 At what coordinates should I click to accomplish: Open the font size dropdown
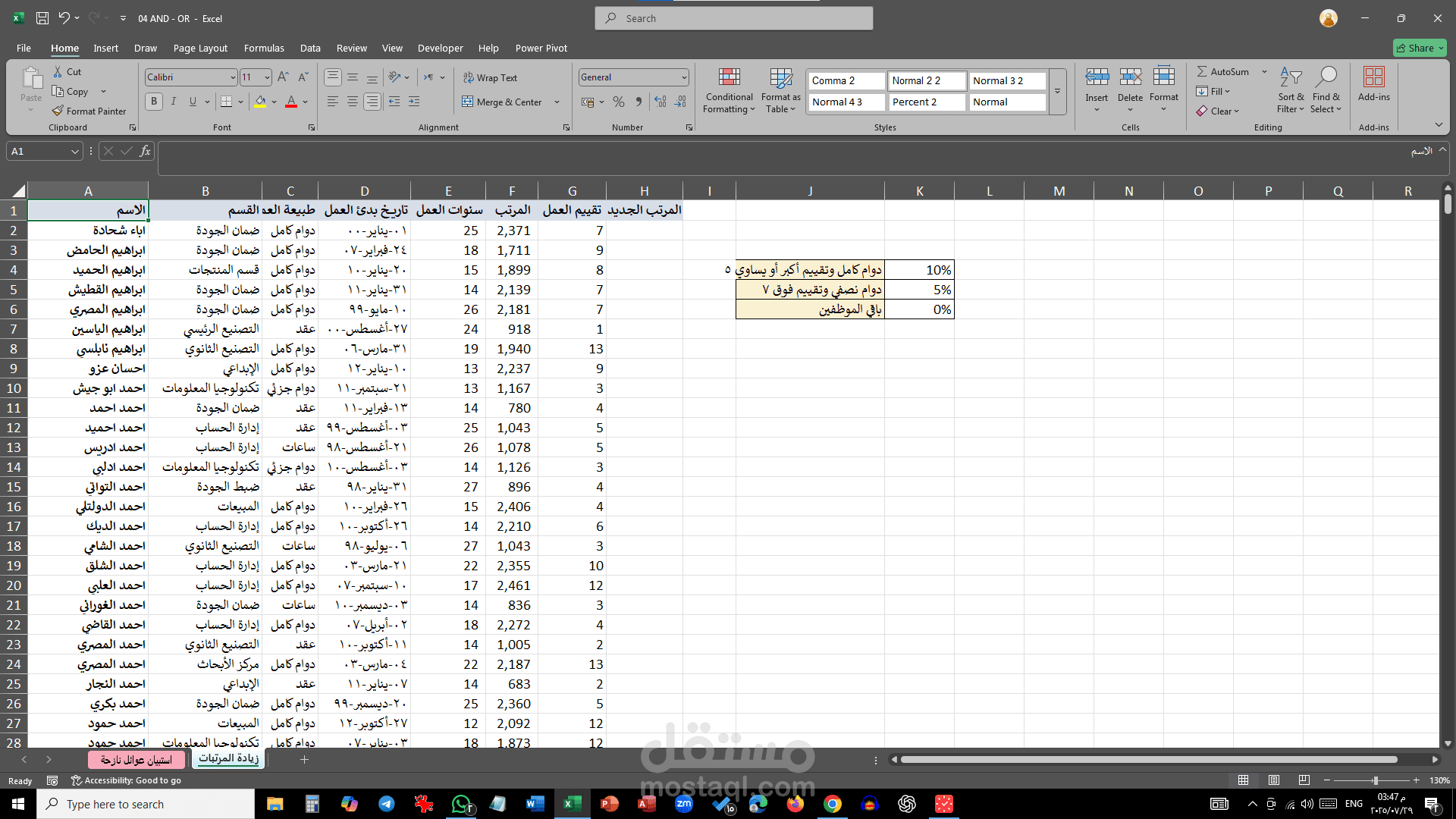(x=267, y=77)
